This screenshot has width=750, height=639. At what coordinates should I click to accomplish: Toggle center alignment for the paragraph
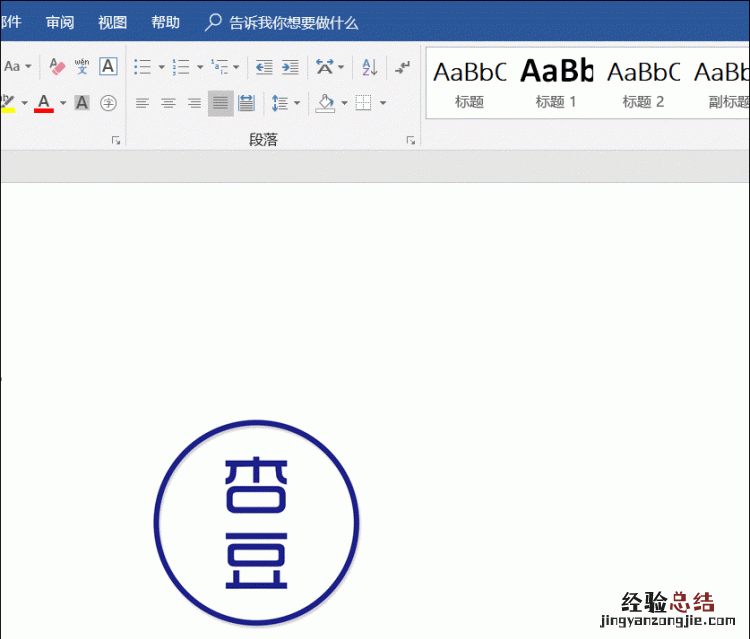pyautogui.click(x=168, y=103)
